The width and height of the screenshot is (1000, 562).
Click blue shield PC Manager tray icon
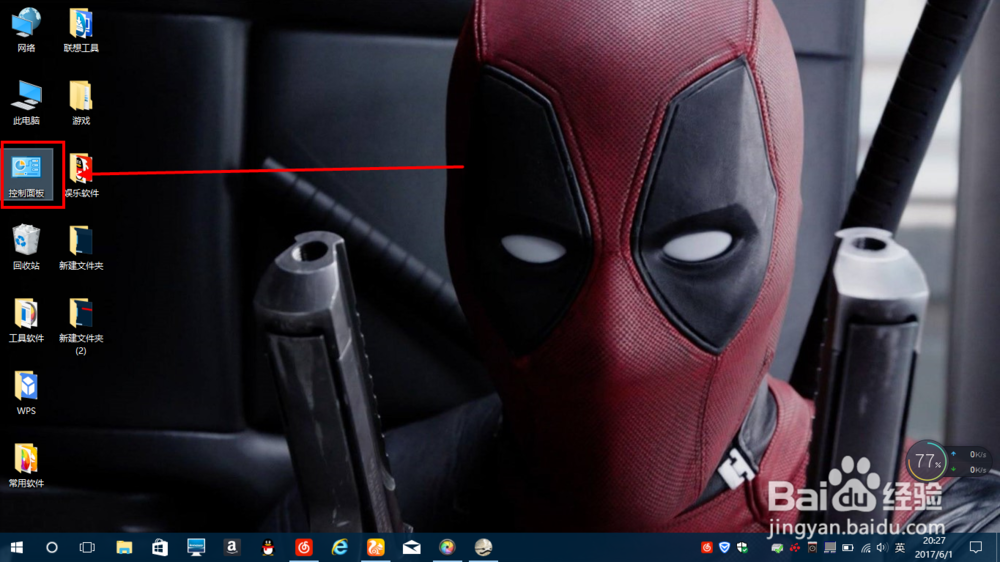coord(724,547)
